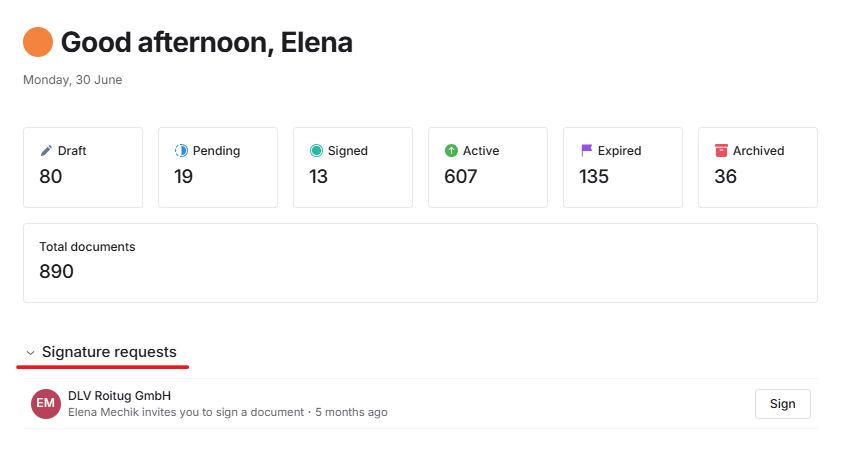This screenshot has height=452, width=852.
Task: Open the Pending documents card
Action: click(x=218, y=167)
